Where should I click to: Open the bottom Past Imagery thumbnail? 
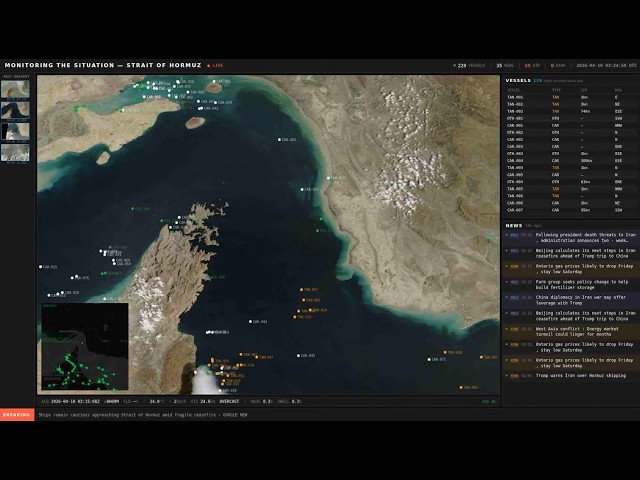pos(15,153)
